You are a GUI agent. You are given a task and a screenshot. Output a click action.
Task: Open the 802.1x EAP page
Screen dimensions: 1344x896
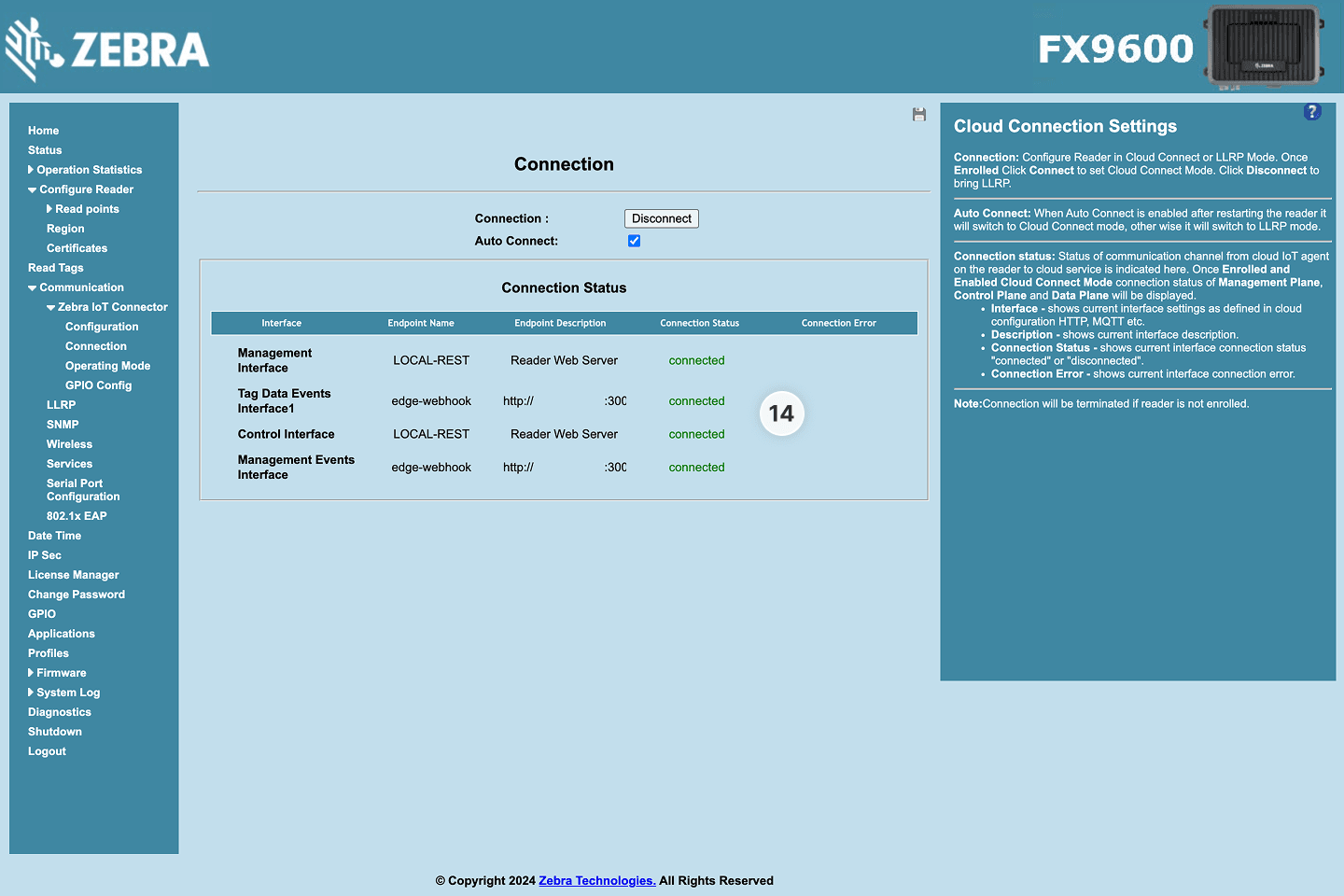click(77, 516)
